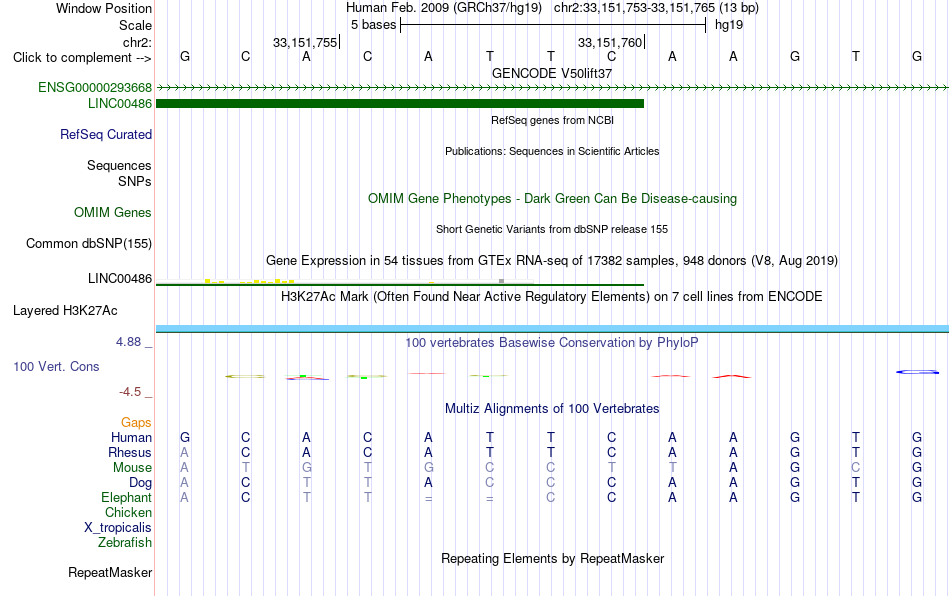
Task: Click the chr2:33,151,753-33,151,765 window position text
Action: pos(656,8)
